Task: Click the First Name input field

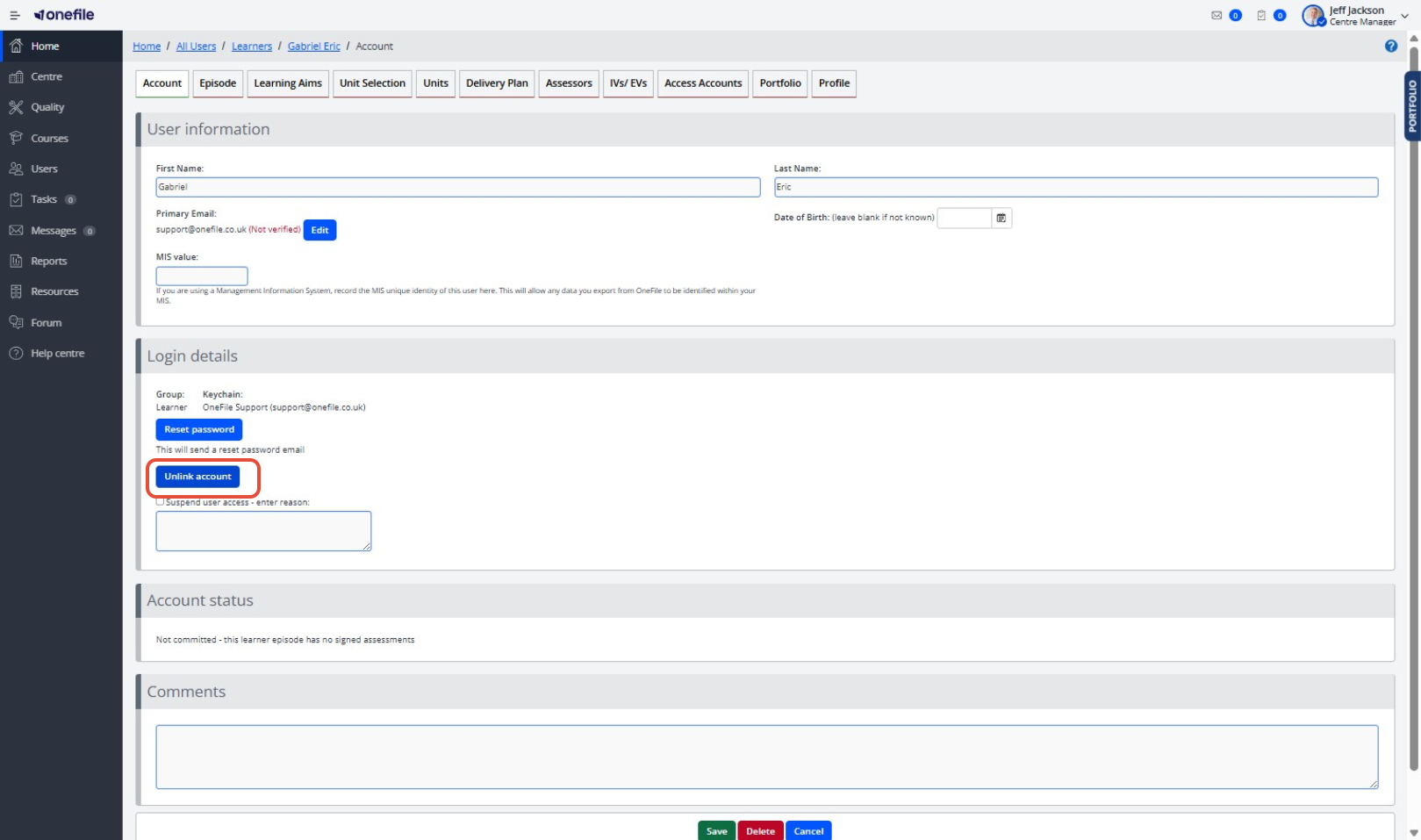Action: point(458,187)
